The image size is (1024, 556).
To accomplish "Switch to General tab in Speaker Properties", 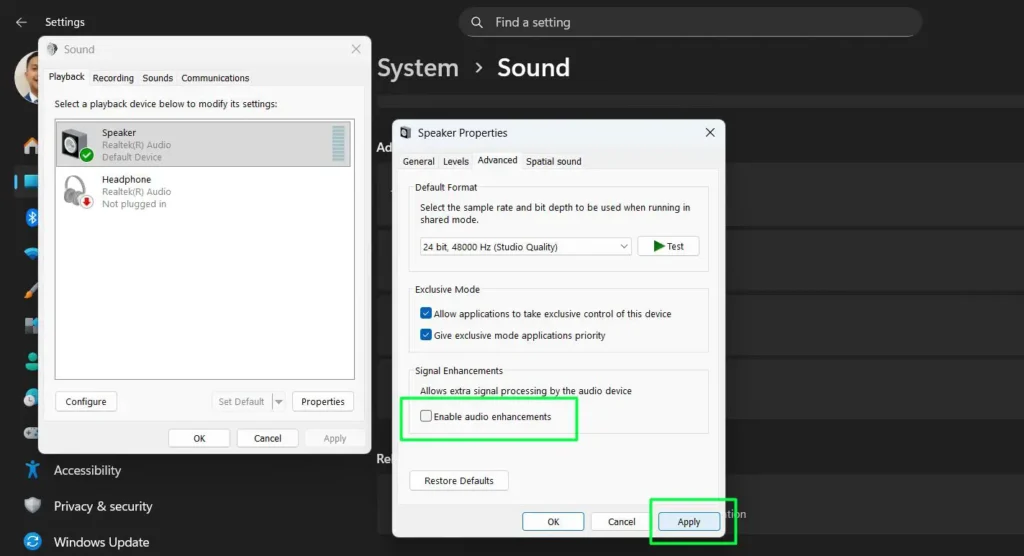I will pos(419,161).
